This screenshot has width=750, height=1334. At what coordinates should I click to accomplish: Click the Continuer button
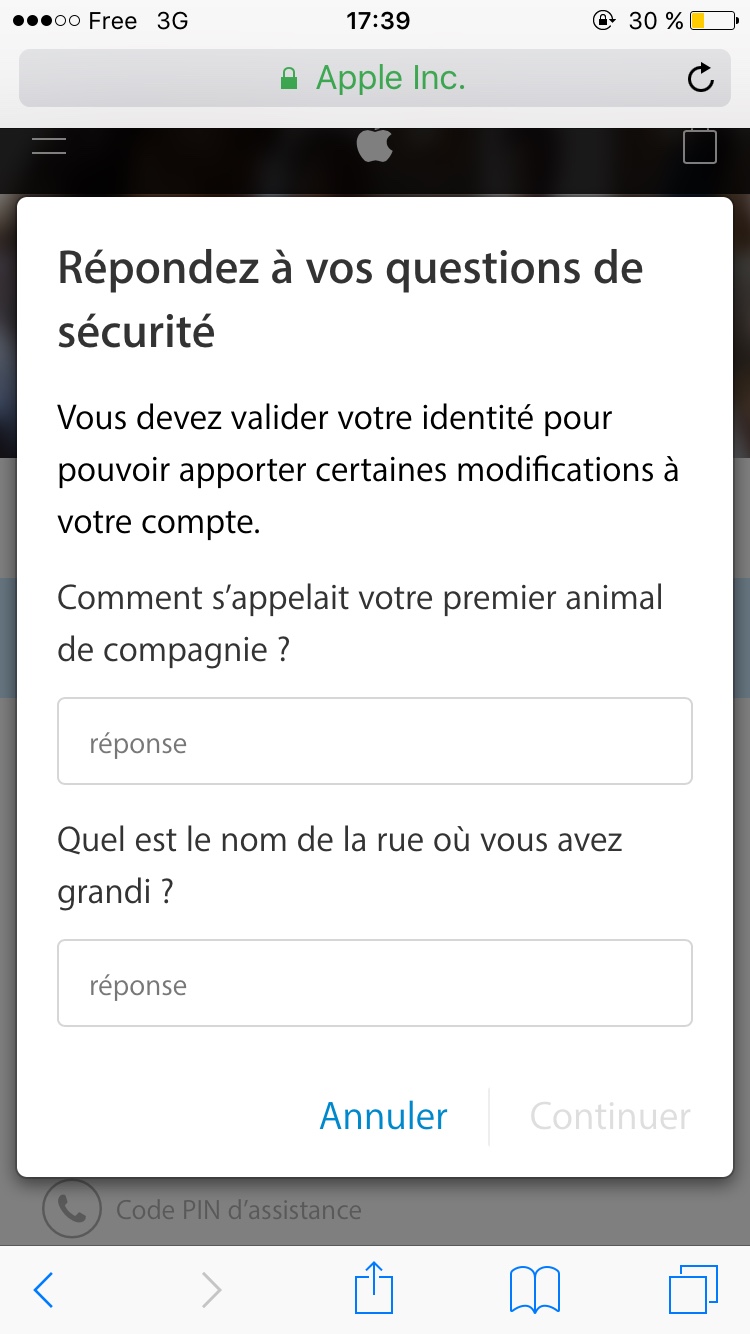pyautogui.click(x=610, y=1116)
